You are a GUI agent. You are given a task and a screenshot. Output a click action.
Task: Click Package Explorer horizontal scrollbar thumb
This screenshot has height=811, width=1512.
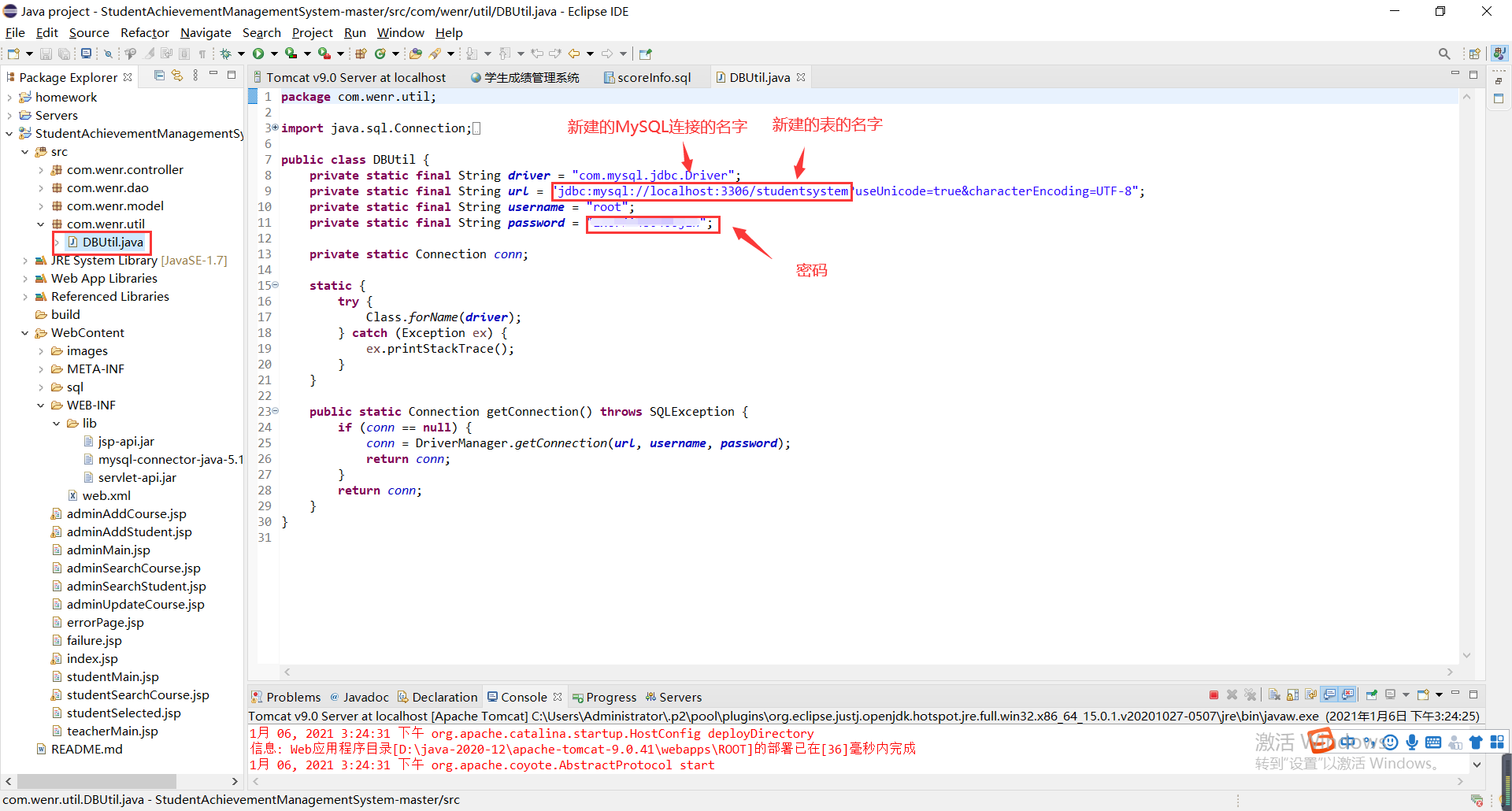(x=97, y=781)
